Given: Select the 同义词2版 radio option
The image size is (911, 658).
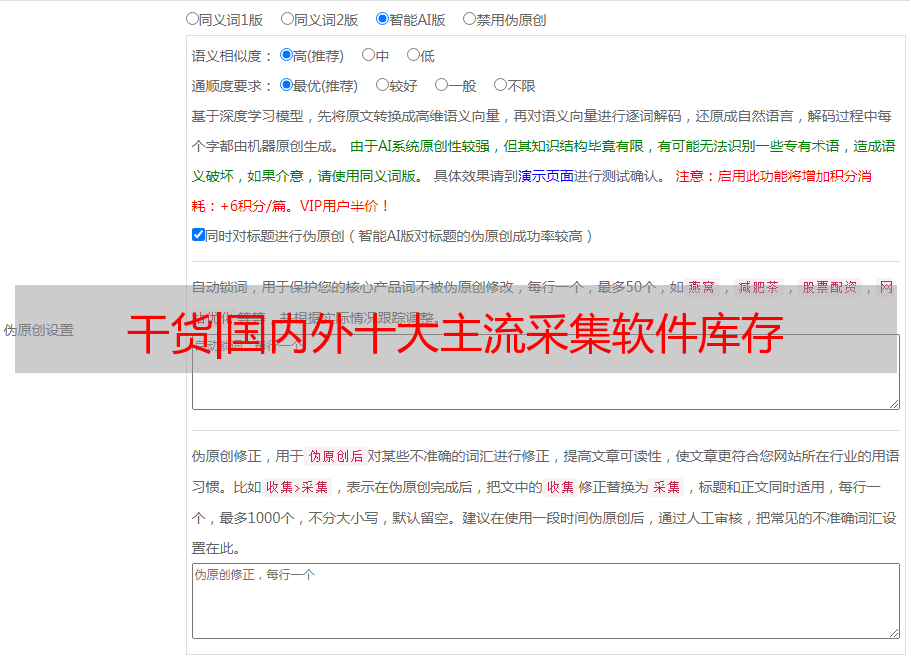Looking at the screenshot, I should tap(287, 19).
